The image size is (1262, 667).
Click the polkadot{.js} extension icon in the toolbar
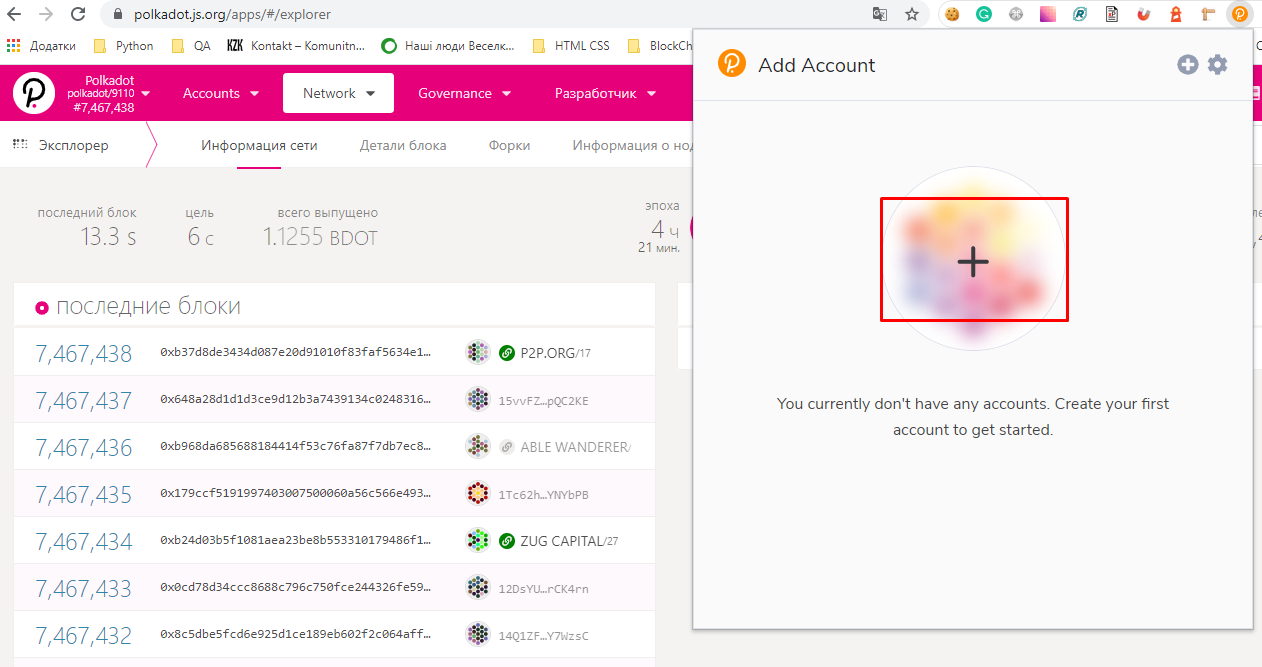(1240, 15)
